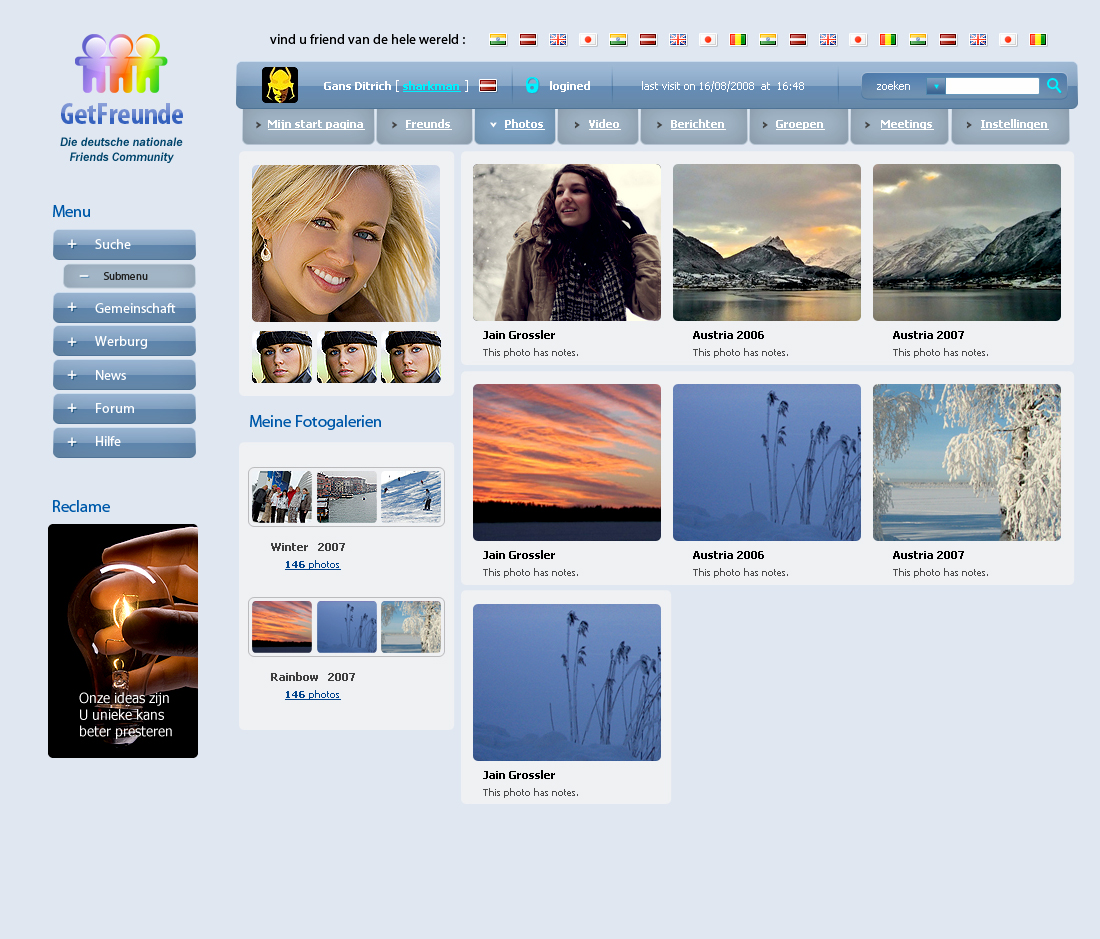Open 146 photos link under Rainbow 2007
The image size is (1100, 939).
point(312,694)
